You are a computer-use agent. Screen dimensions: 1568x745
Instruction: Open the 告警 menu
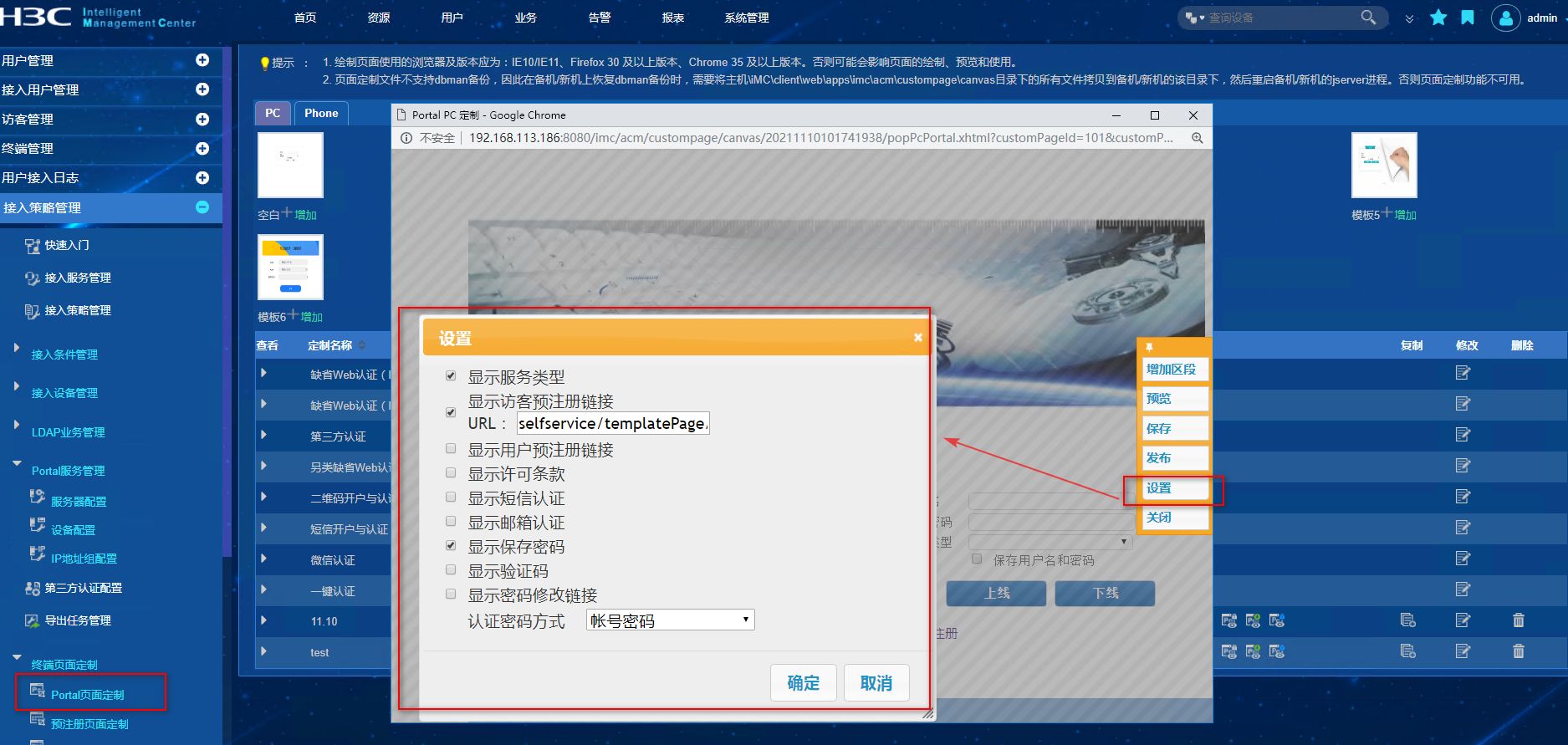[600, 18]
